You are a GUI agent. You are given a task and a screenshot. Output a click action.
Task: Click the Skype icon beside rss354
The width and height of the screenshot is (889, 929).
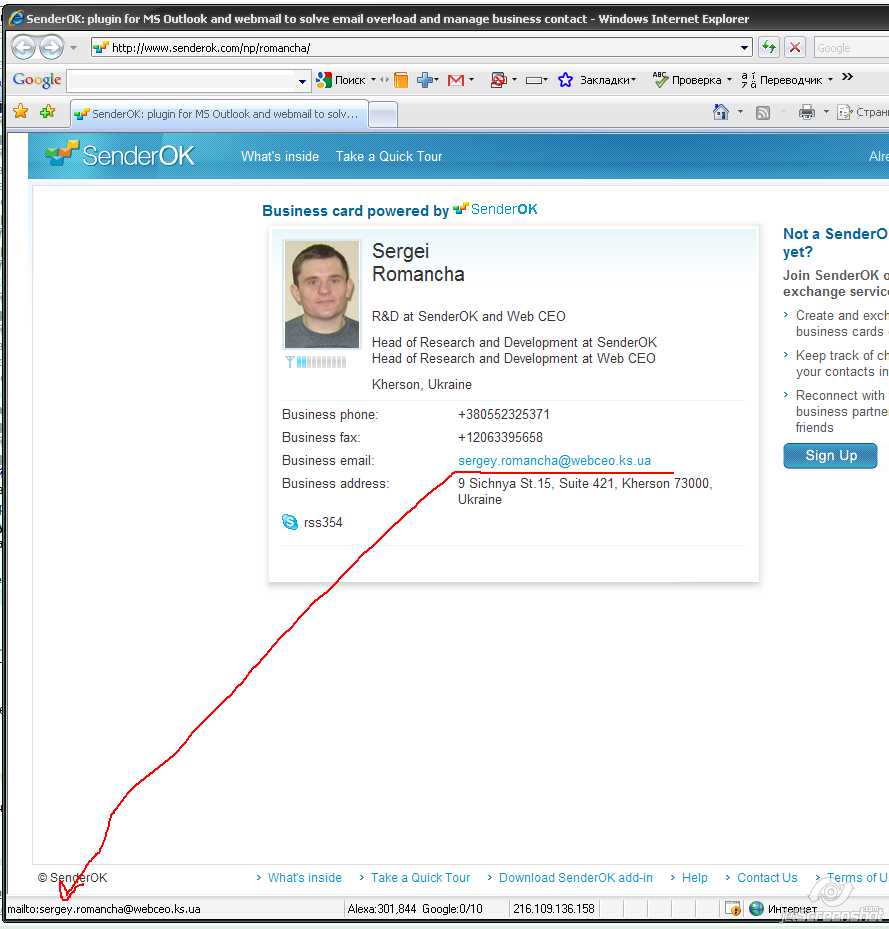(x=290, y=522)
